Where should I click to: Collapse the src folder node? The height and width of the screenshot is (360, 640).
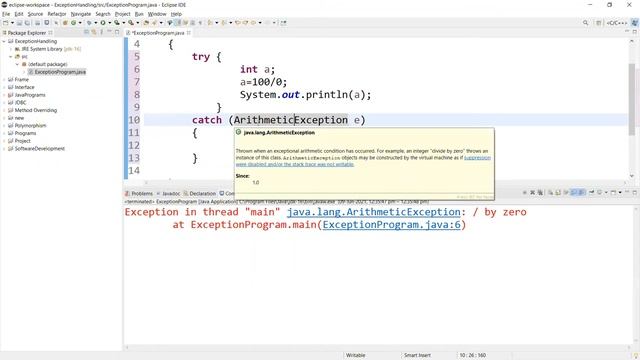tap(11, 57)
